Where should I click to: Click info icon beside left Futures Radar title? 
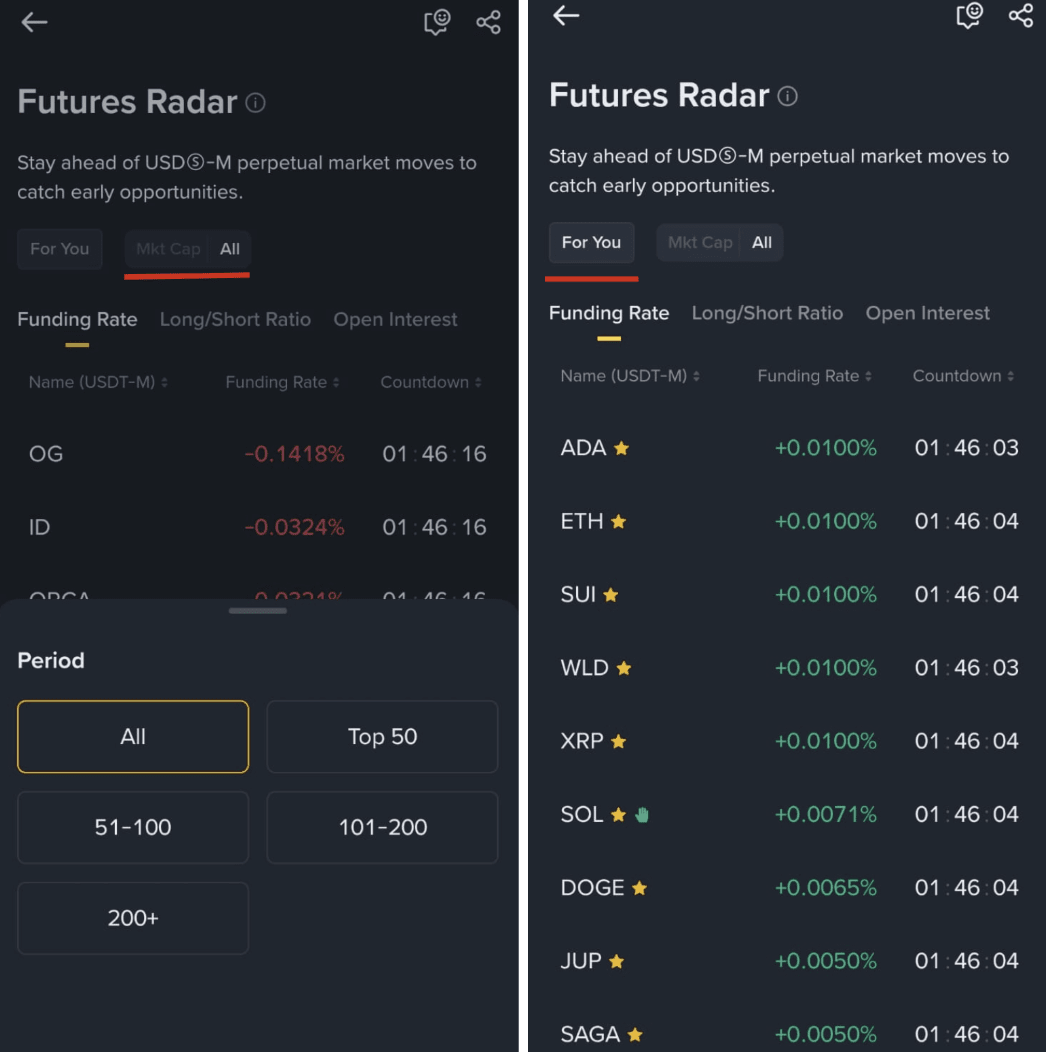click(x=255, y=103)
